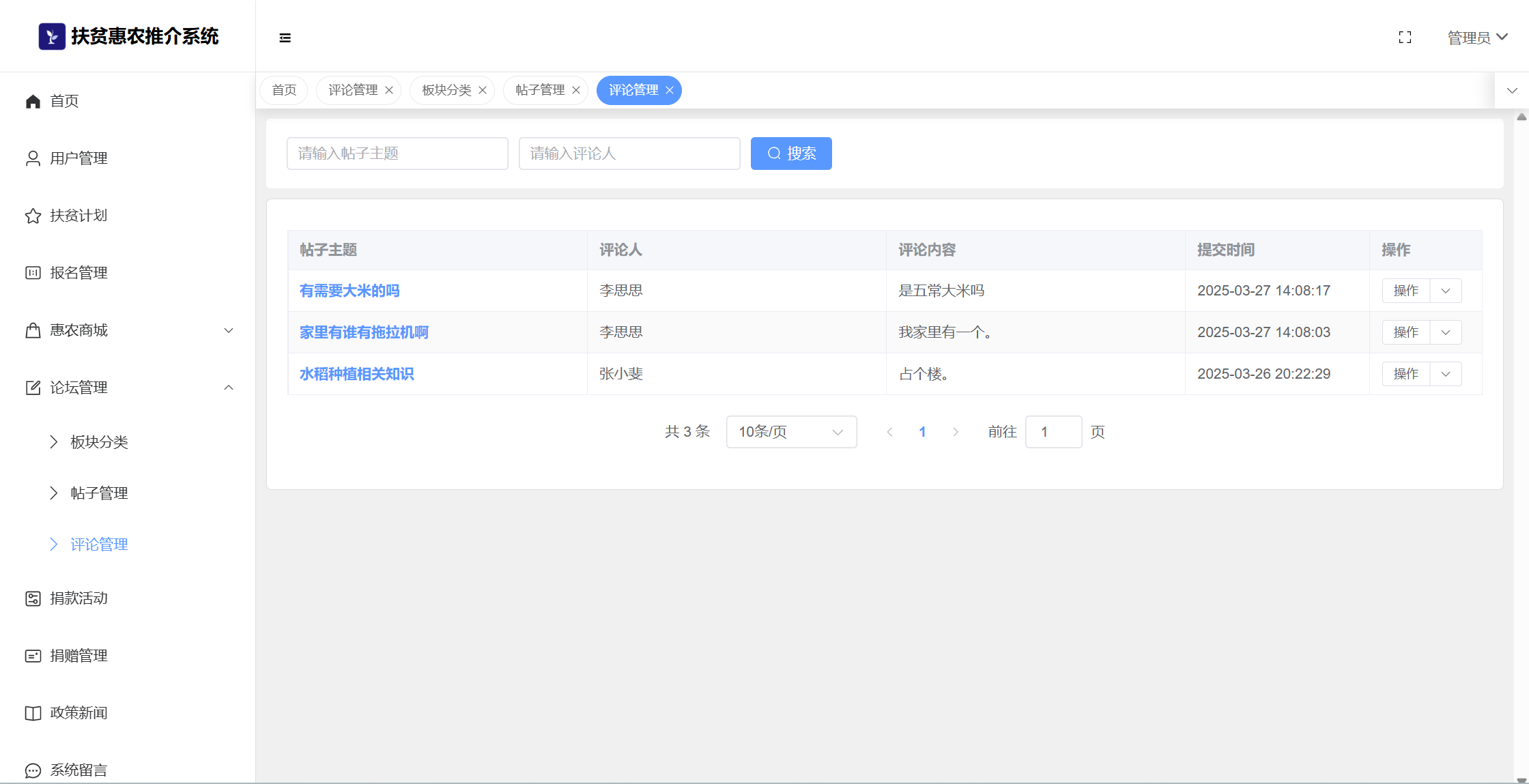Switch to the 首页 tab
Viewport: 1529px width, 784px height.
coord(284,90)
